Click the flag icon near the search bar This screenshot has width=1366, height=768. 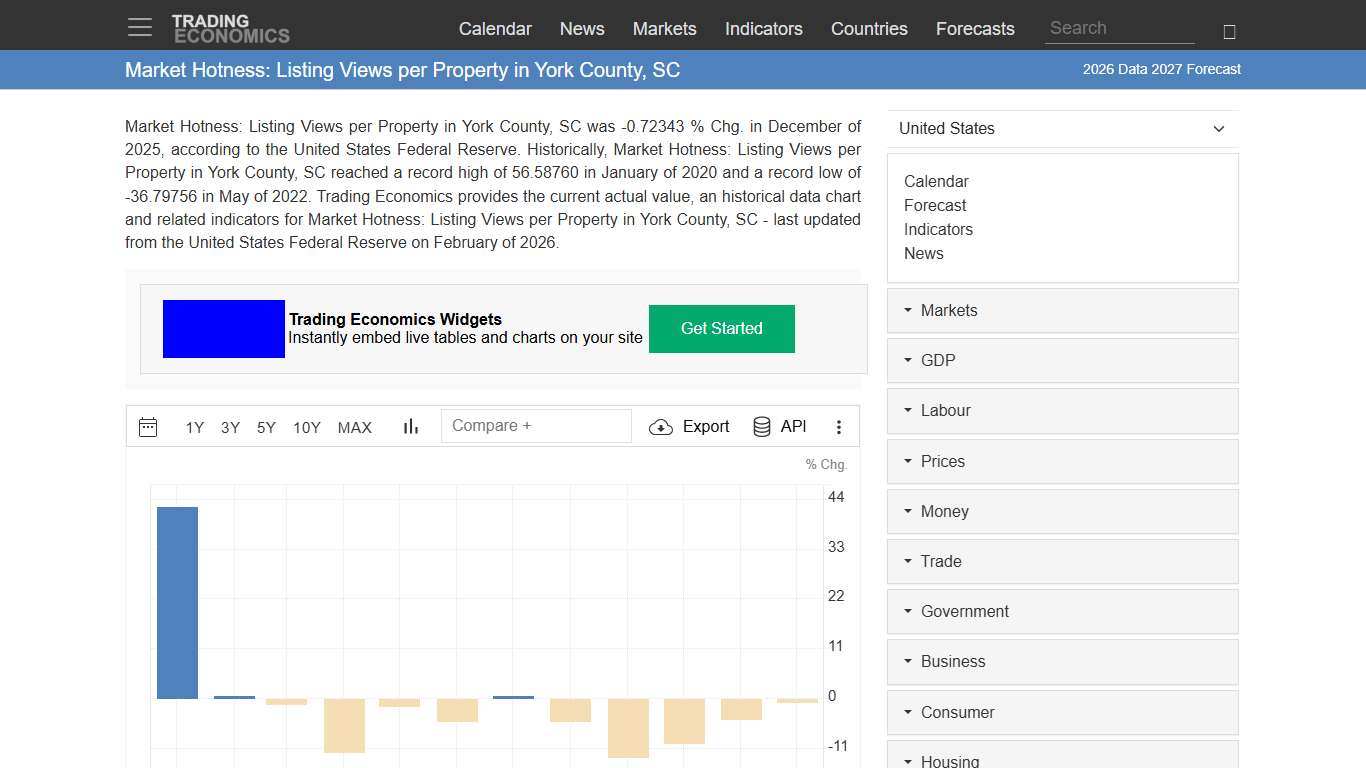pos(1229,31)
